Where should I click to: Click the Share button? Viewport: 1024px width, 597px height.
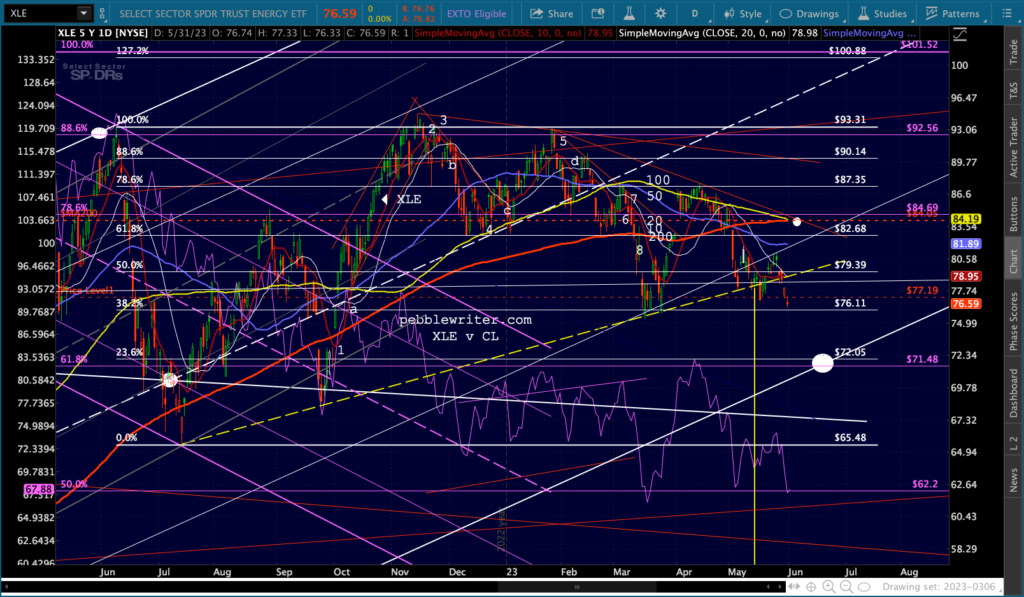(551, 13)
